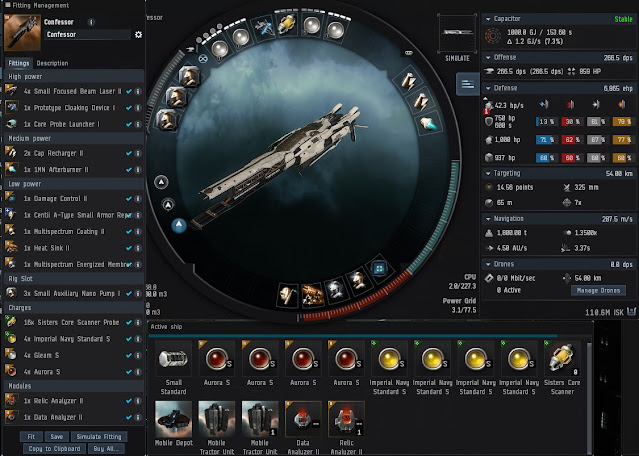Switch to the Description tab
Image resolution: width=639 pixels, height=456 pixels.
[x=52, y=63]
